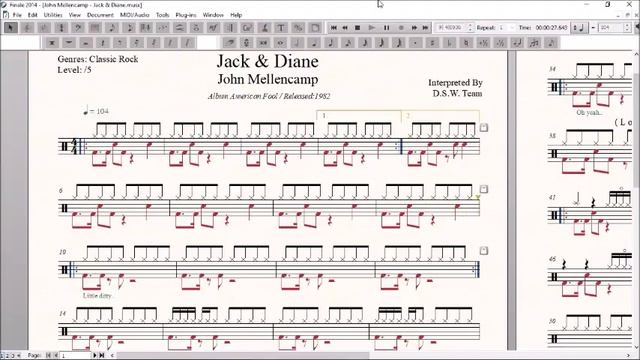This screenshot has width=640, height=360.
Task: Click the record button
Action: [x=401, y=28]
